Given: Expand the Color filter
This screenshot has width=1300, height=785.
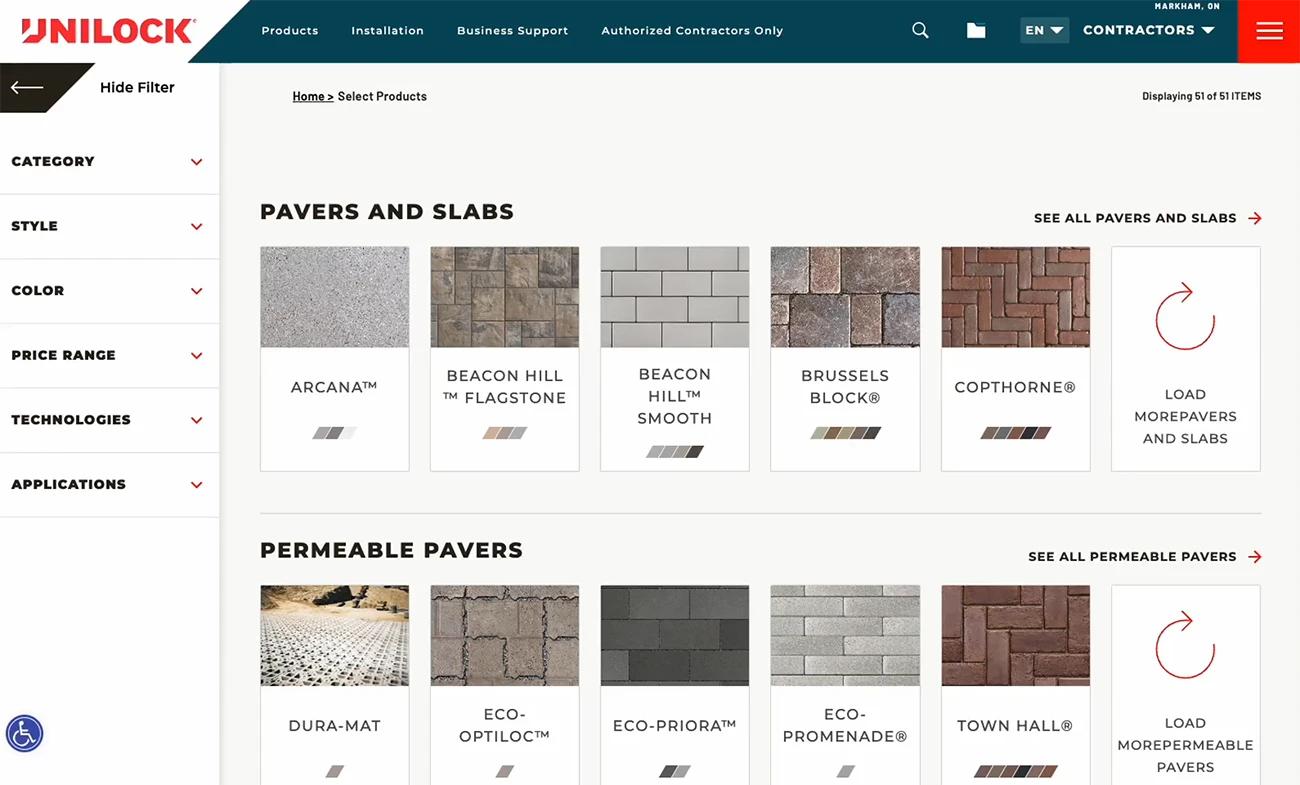Looking at the screenshot, I should pyautogui.click(x=109, y=291).
